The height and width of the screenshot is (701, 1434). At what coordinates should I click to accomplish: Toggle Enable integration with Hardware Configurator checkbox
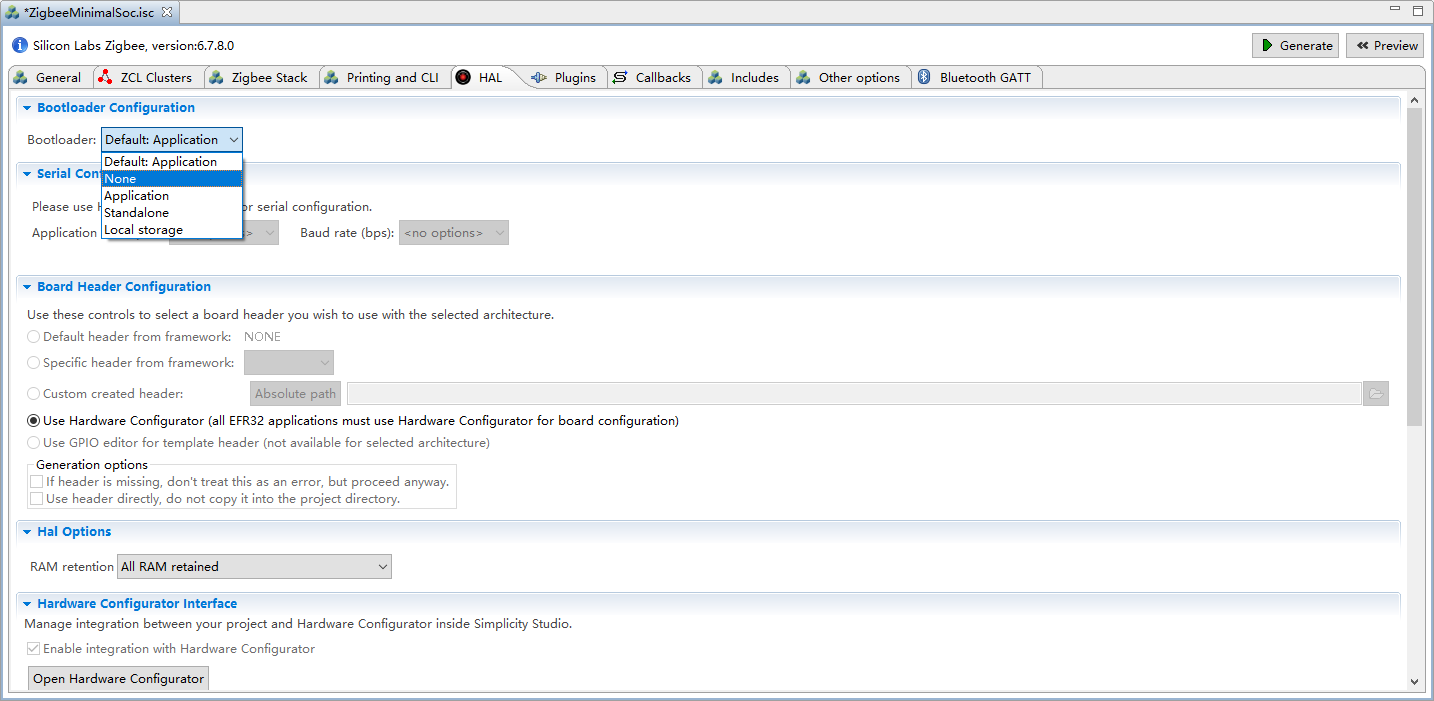[x=34, y=649]
